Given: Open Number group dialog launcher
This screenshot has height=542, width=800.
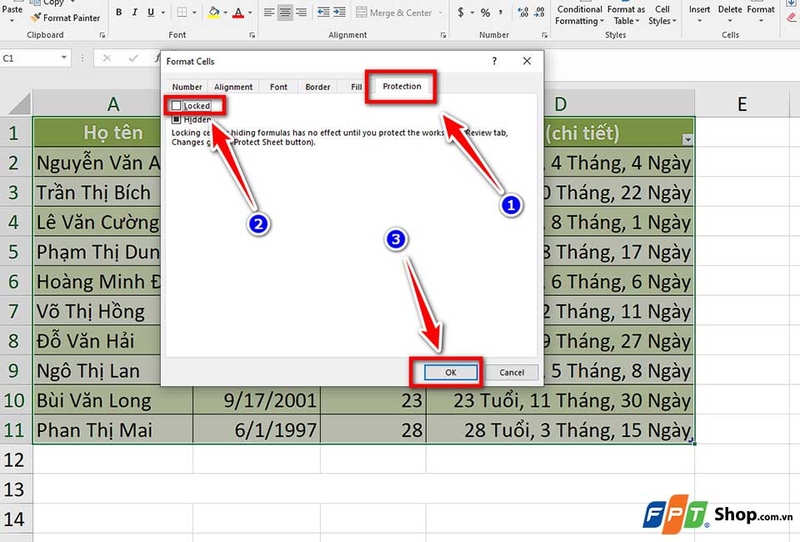Looking at the screenshot, I should pyautogui.click(x=544, y=35).
